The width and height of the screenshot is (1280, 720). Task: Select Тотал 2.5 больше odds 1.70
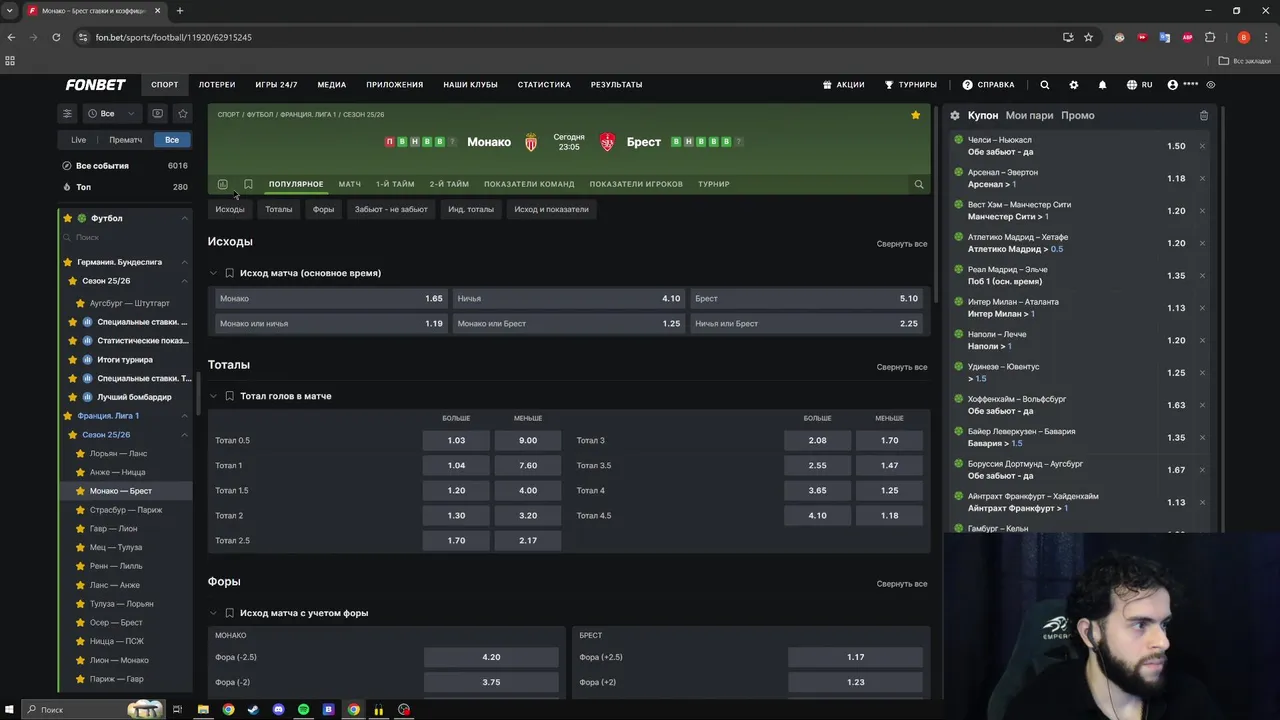[456, 540]
